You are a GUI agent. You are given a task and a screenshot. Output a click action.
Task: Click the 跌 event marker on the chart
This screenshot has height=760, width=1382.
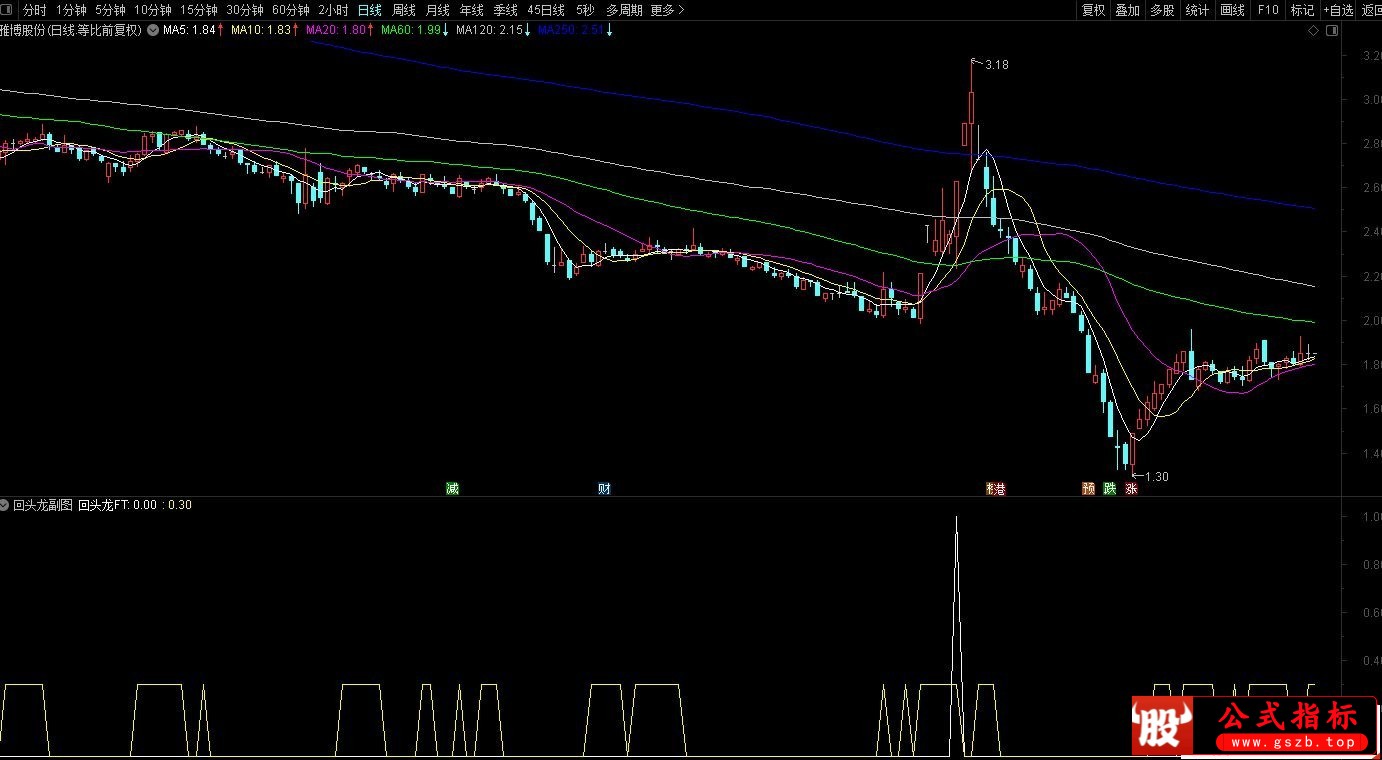(x=1110, y=489)
